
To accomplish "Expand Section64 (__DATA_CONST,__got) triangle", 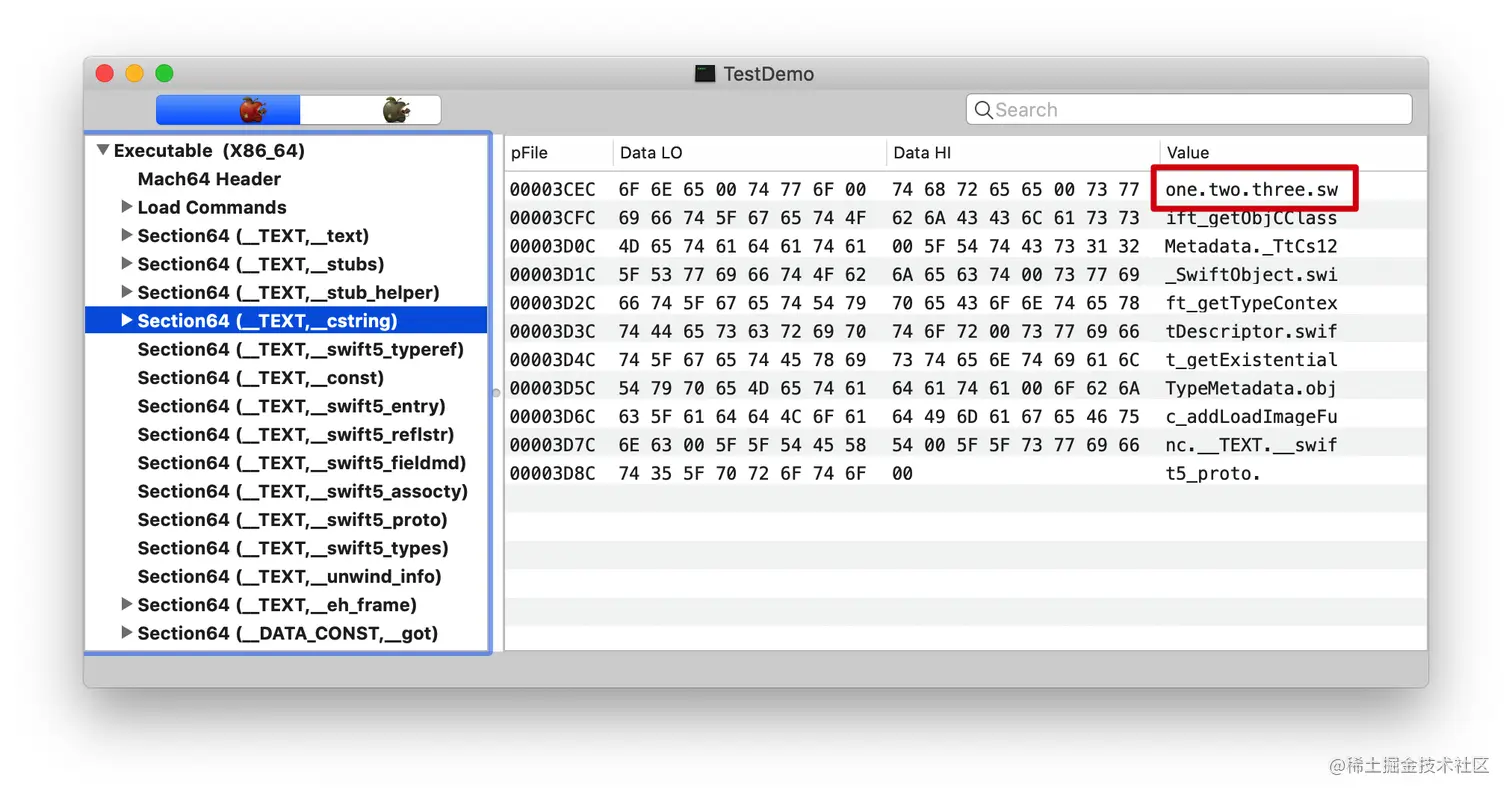I will pos(126,633).
